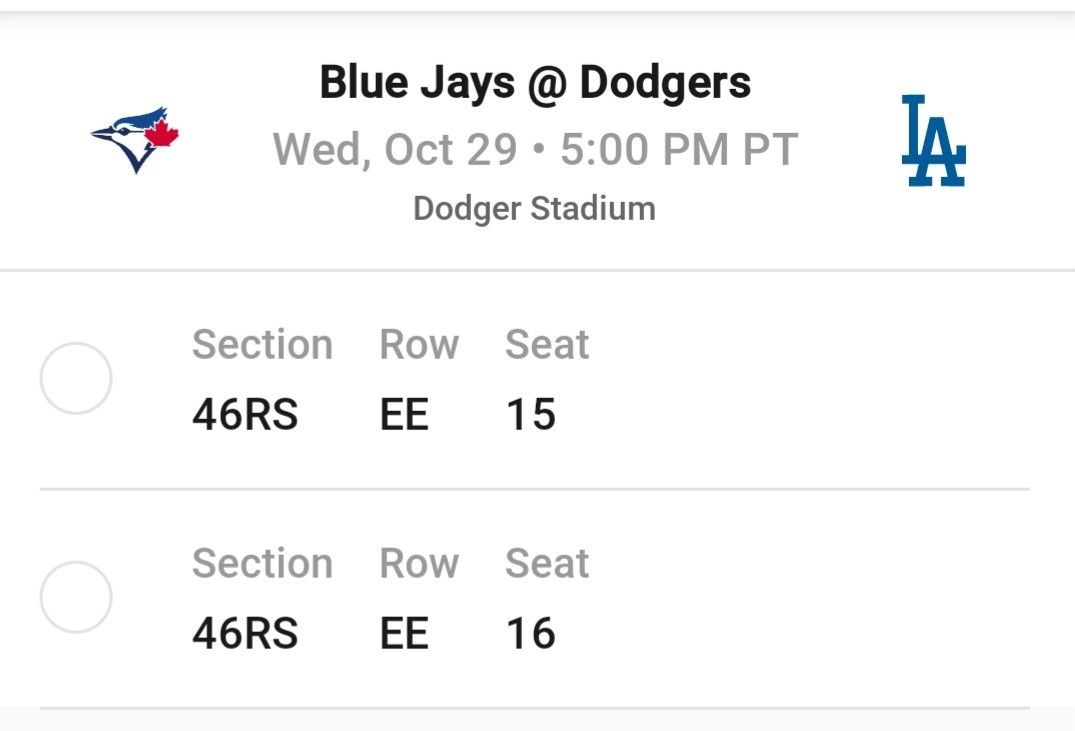Click the Seat label above 15
This screenshot has width=1075, height=731.
coord(548,344)
